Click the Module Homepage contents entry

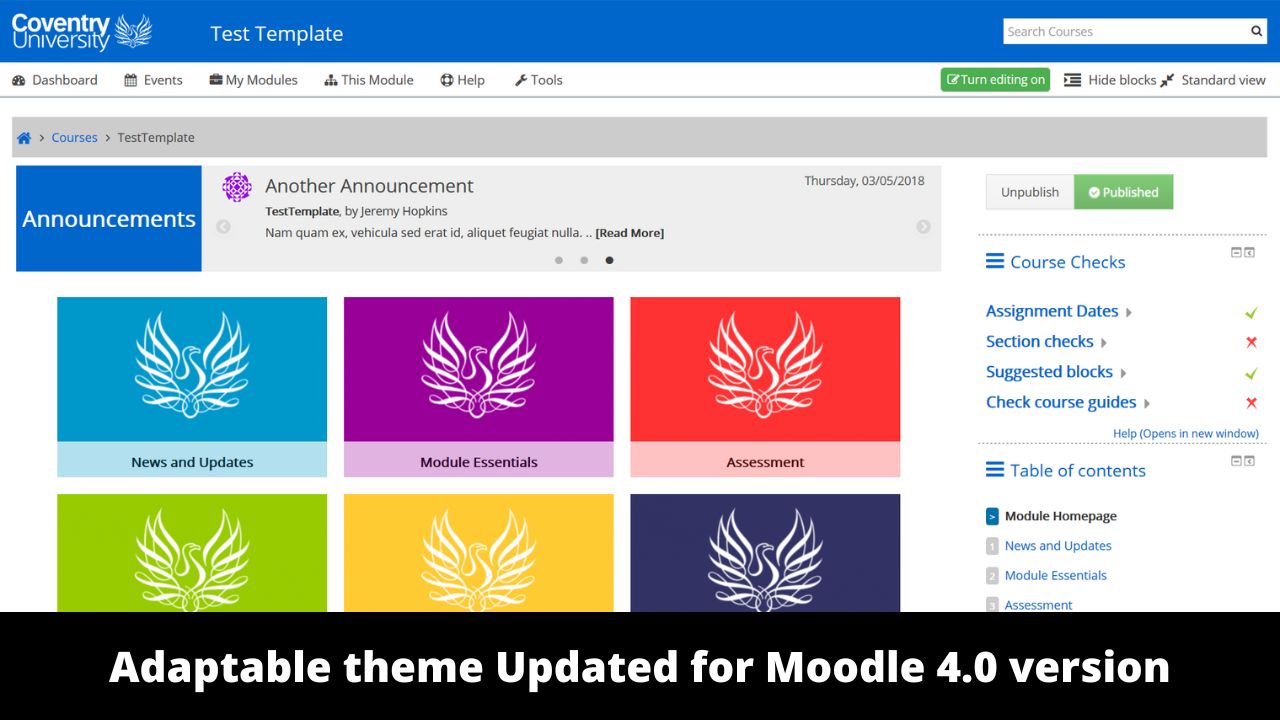(x=1061, y=517)
